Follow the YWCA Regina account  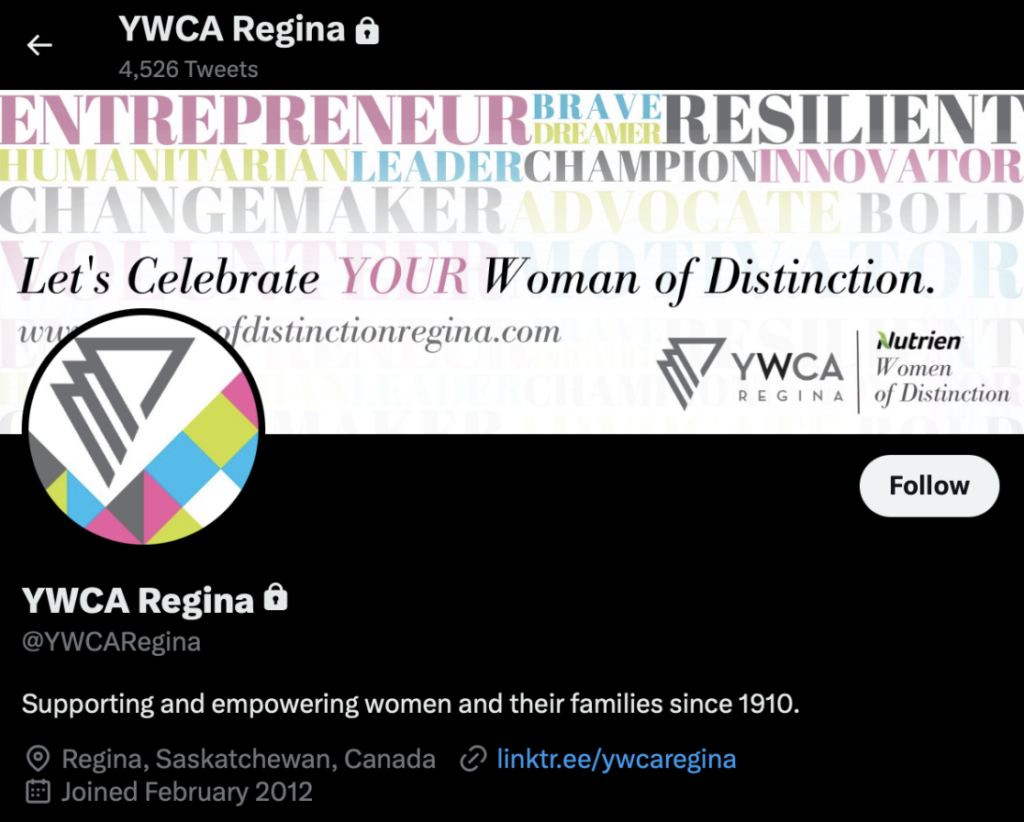[929, 486]
